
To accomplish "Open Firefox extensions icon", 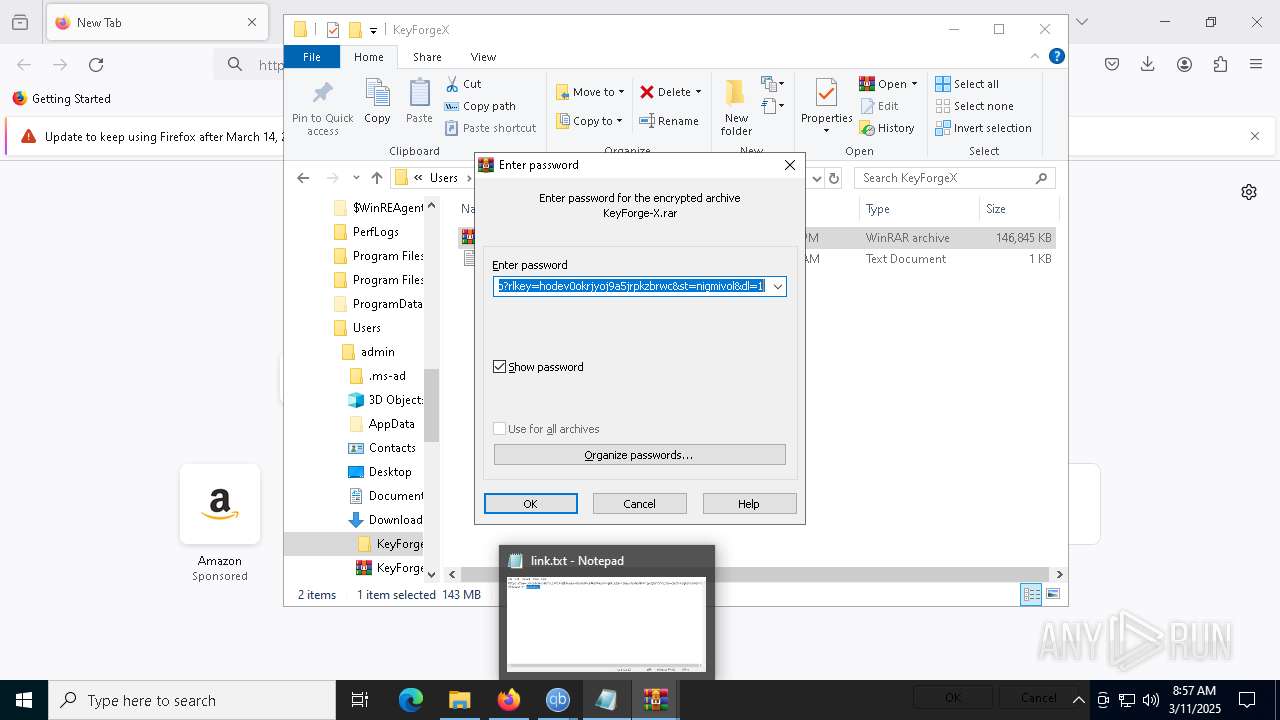I will click(x=1220, y=65).
